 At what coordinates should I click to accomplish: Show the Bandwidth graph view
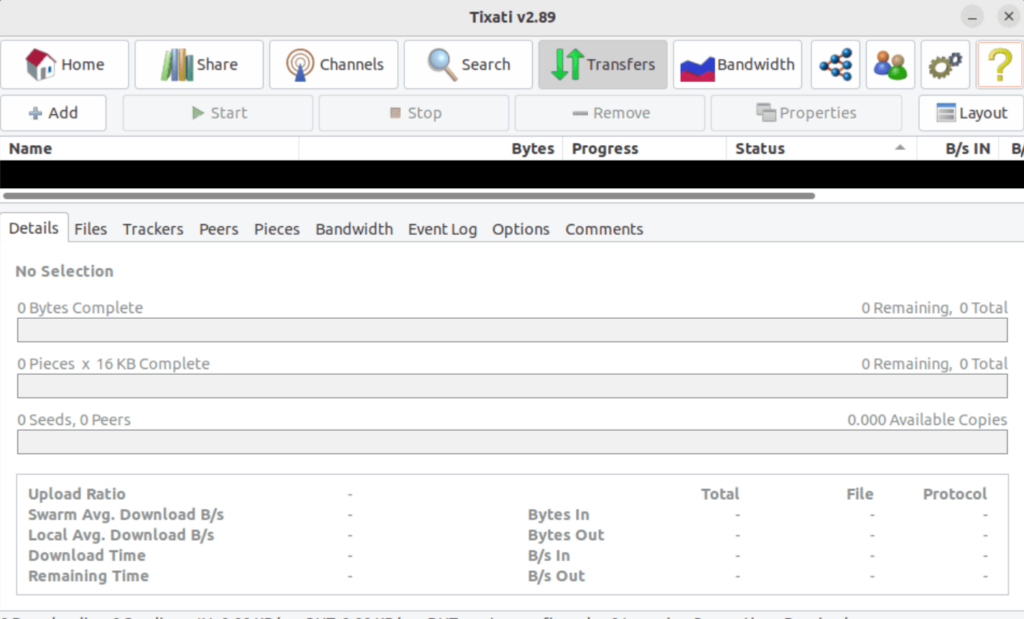pos(737,65)
